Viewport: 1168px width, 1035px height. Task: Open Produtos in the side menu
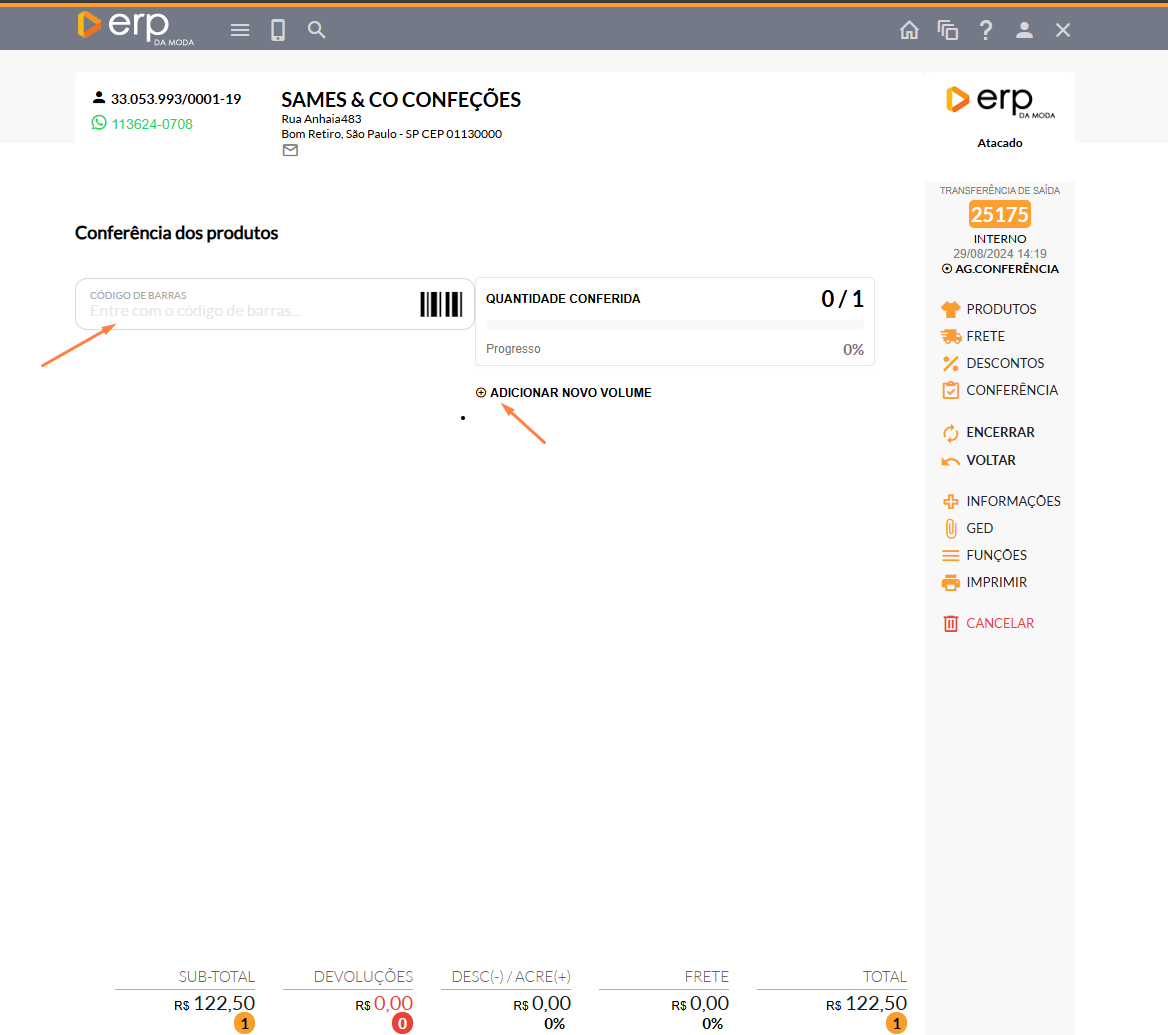(x=1000, y=309)
